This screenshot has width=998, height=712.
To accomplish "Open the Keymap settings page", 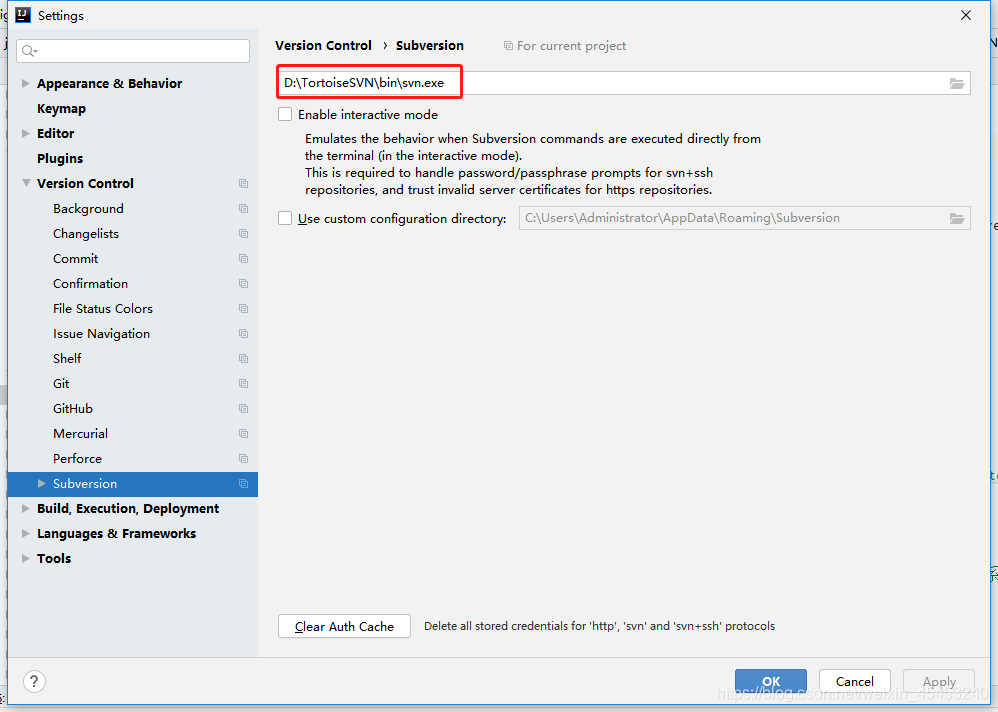I will tap(61, 109).
